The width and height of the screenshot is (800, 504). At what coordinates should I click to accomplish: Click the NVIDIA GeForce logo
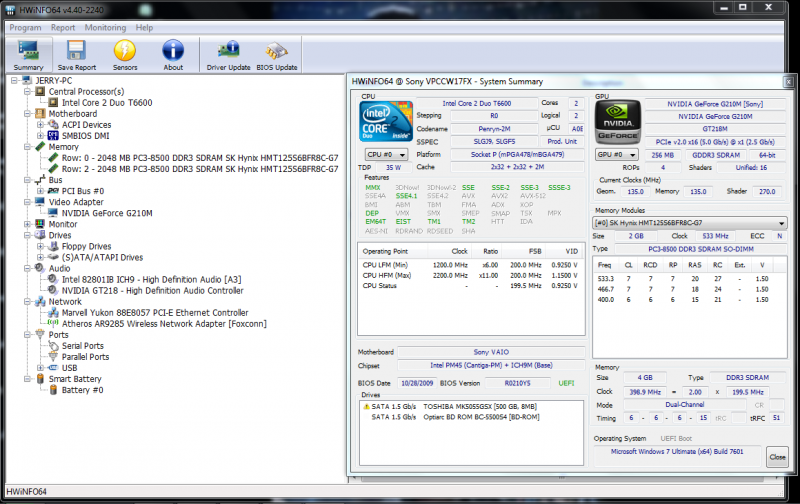(618, 121)
